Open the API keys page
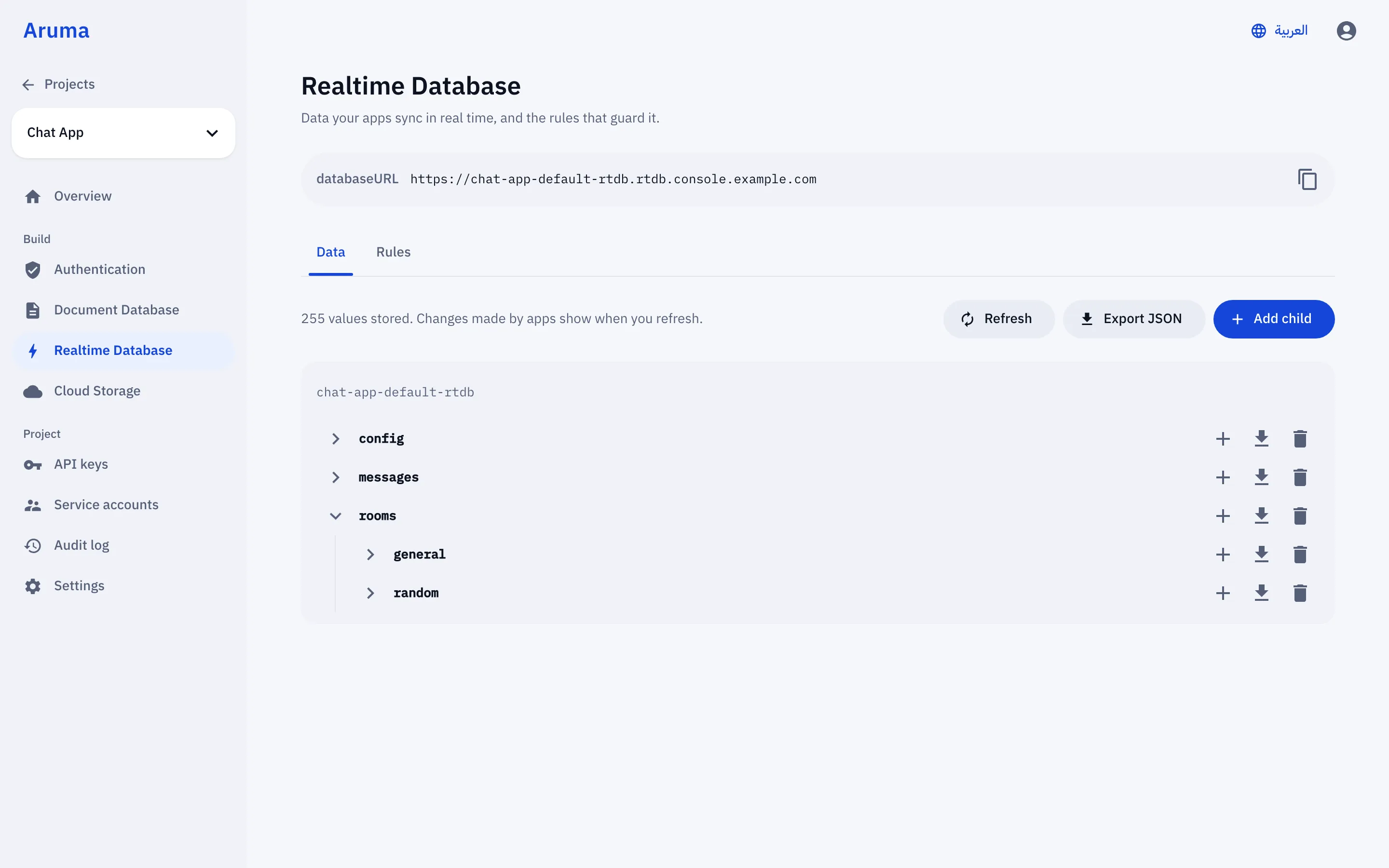The height and width of the screenshot is (868, 1389). (123, 464)
